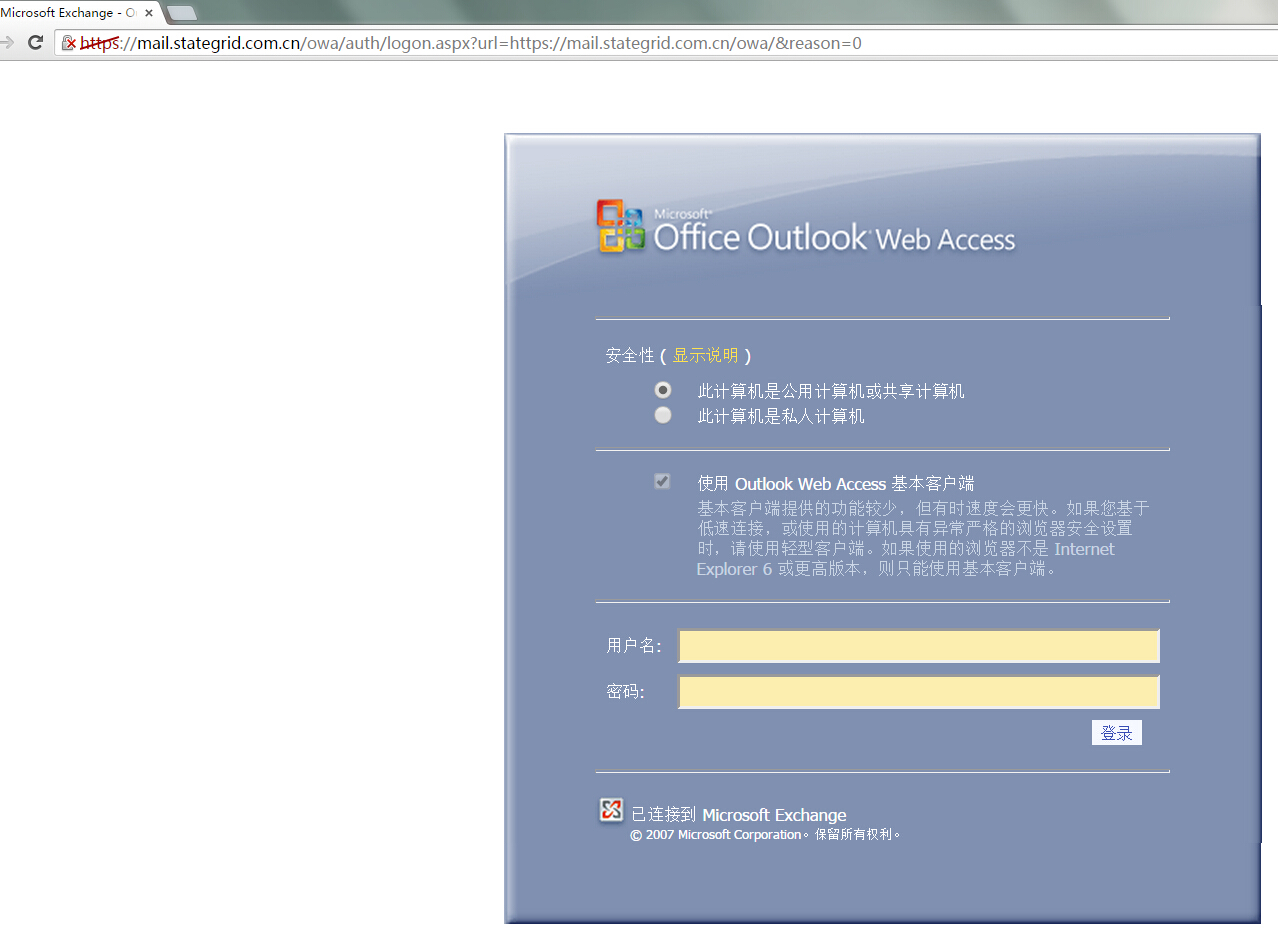Toggle the Outlook Web Access basic client checkbox

(x=662, y=481)
